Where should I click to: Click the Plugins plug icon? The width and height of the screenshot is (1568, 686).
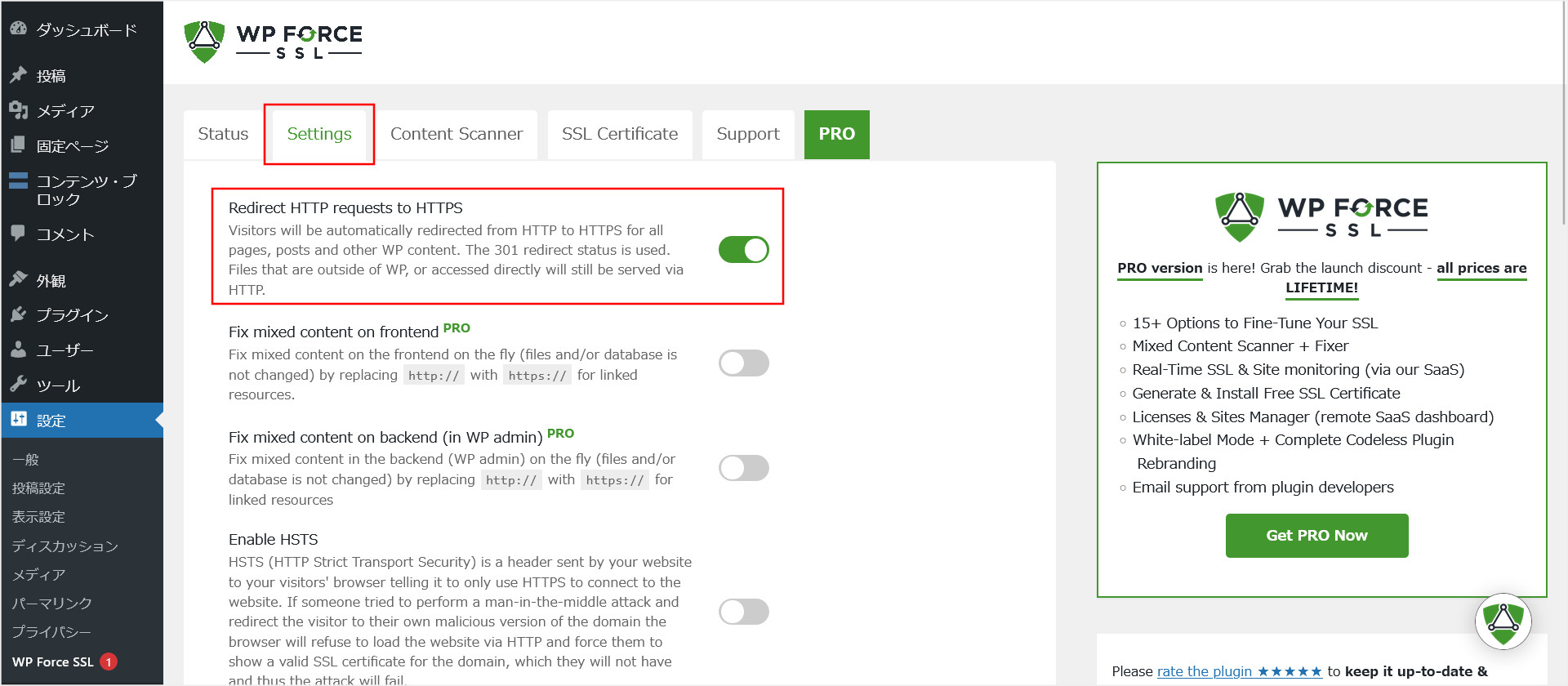pos(18,314)
